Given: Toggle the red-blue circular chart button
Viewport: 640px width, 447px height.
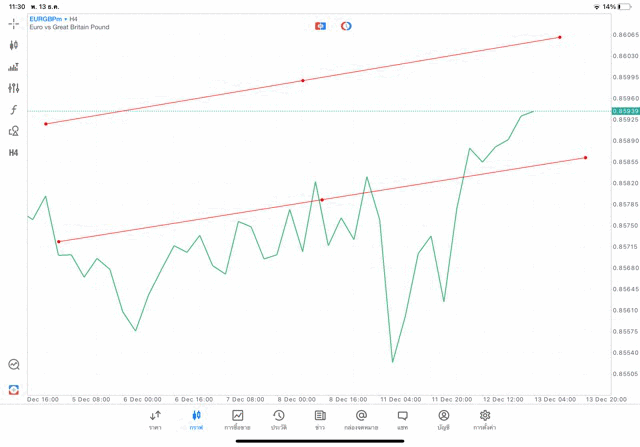Looking at the screenshot, I should (x=346, y=26).
